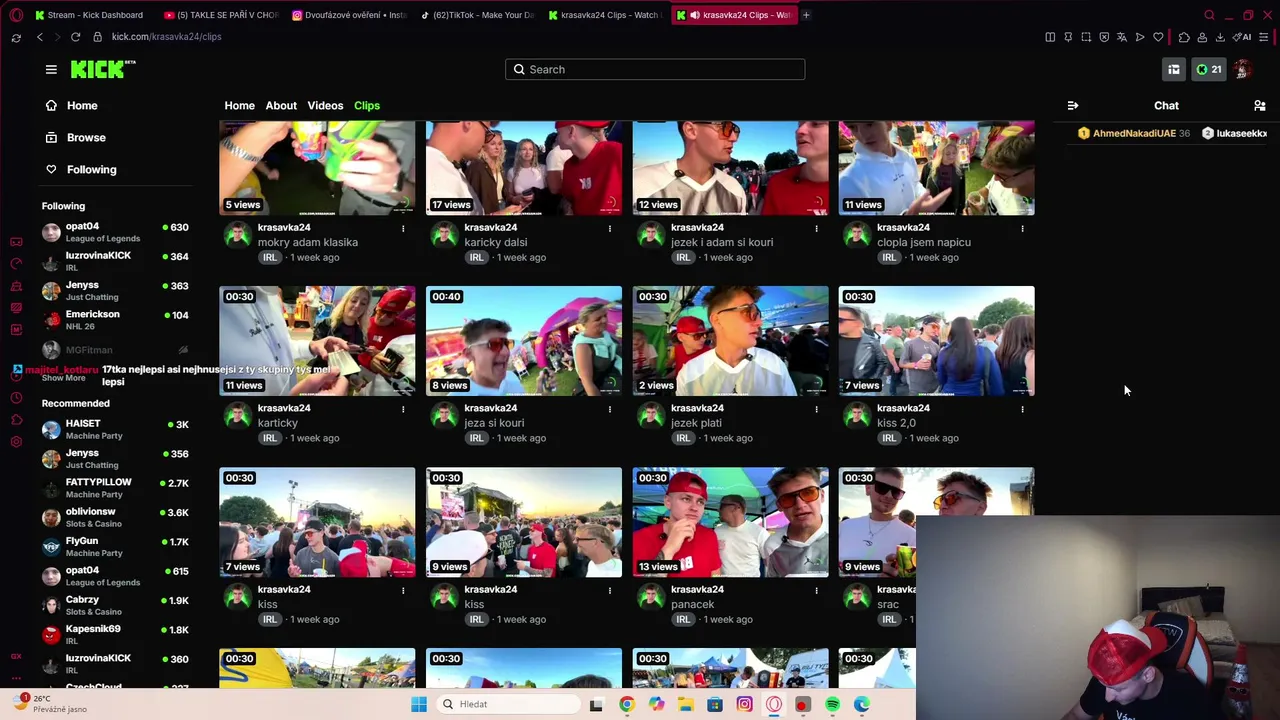Open options for clip 'jezek plati'
This screenshot has width=1280, height=720.
click(x=816, y=409)
